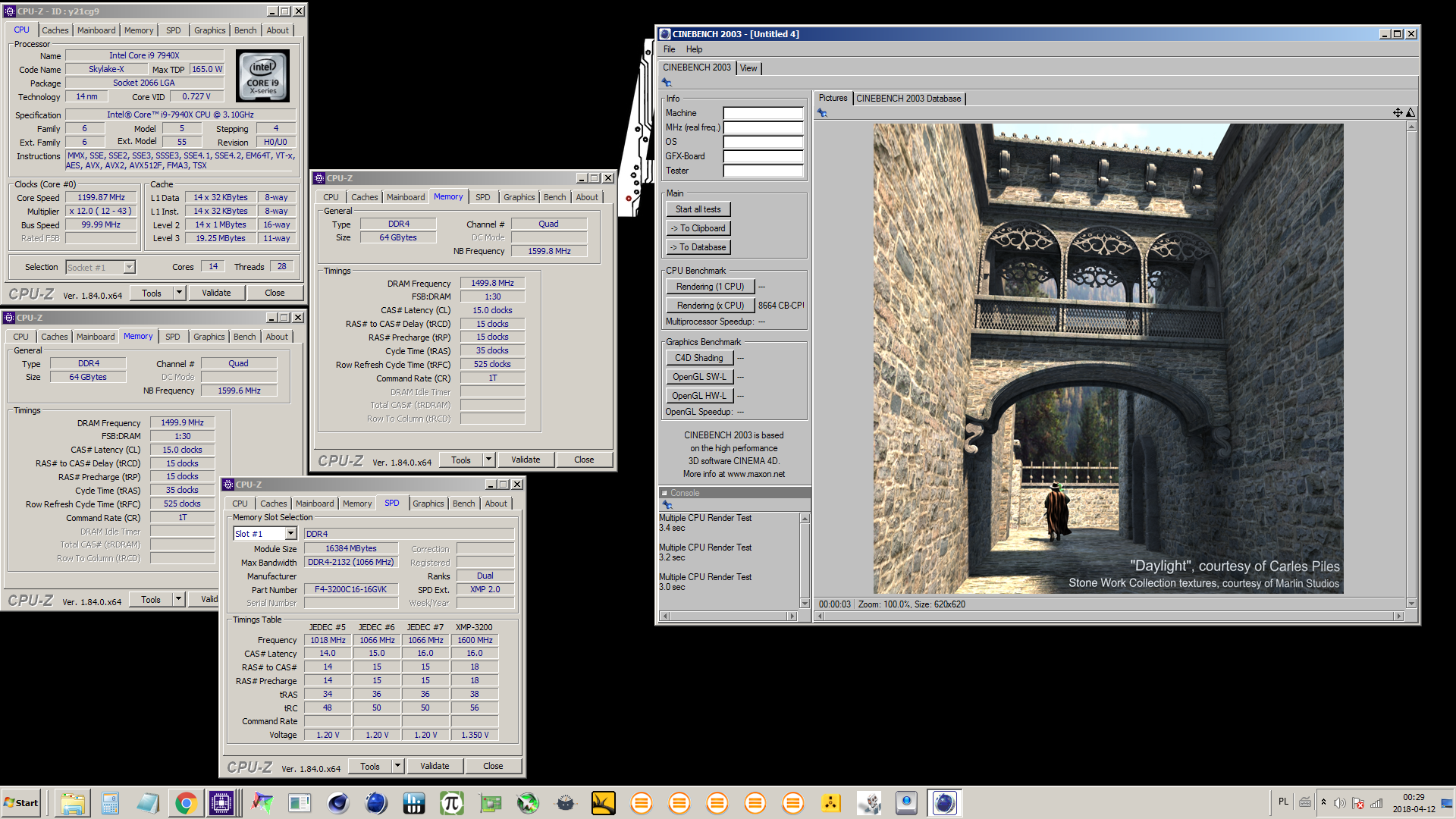
Task: Open the Super PI taskbar icon
Action: point(452,803)
